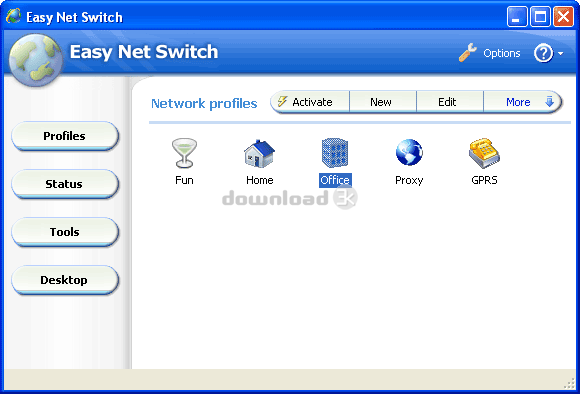This screenshot has height=394, width=580.
Task: Open the Tools section
Action: (x=65, y=232)
